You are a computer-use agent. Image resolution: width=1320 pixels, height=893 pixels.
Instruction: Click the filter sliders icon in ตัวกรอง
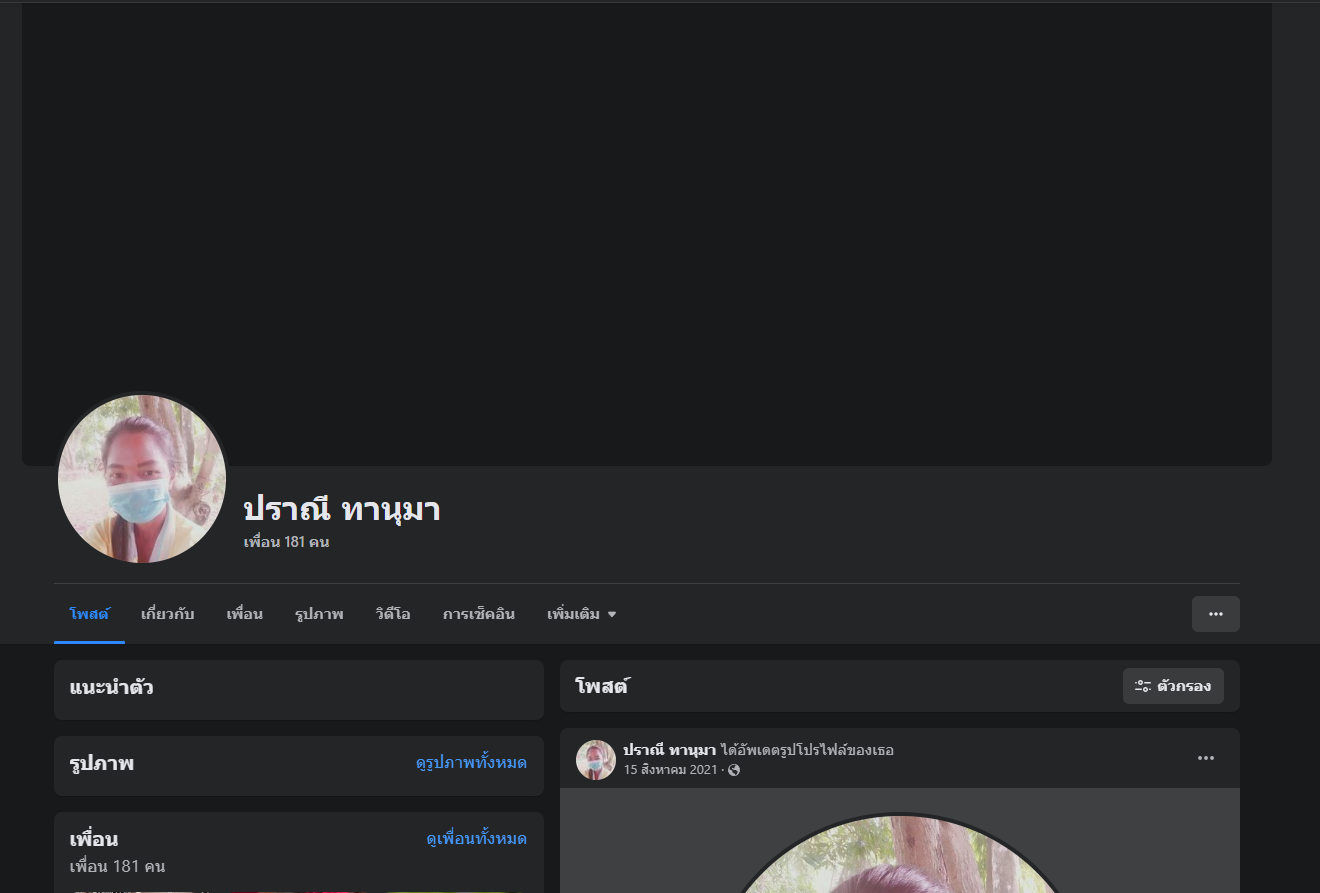pyautogui.click(x=1143, y=686)
